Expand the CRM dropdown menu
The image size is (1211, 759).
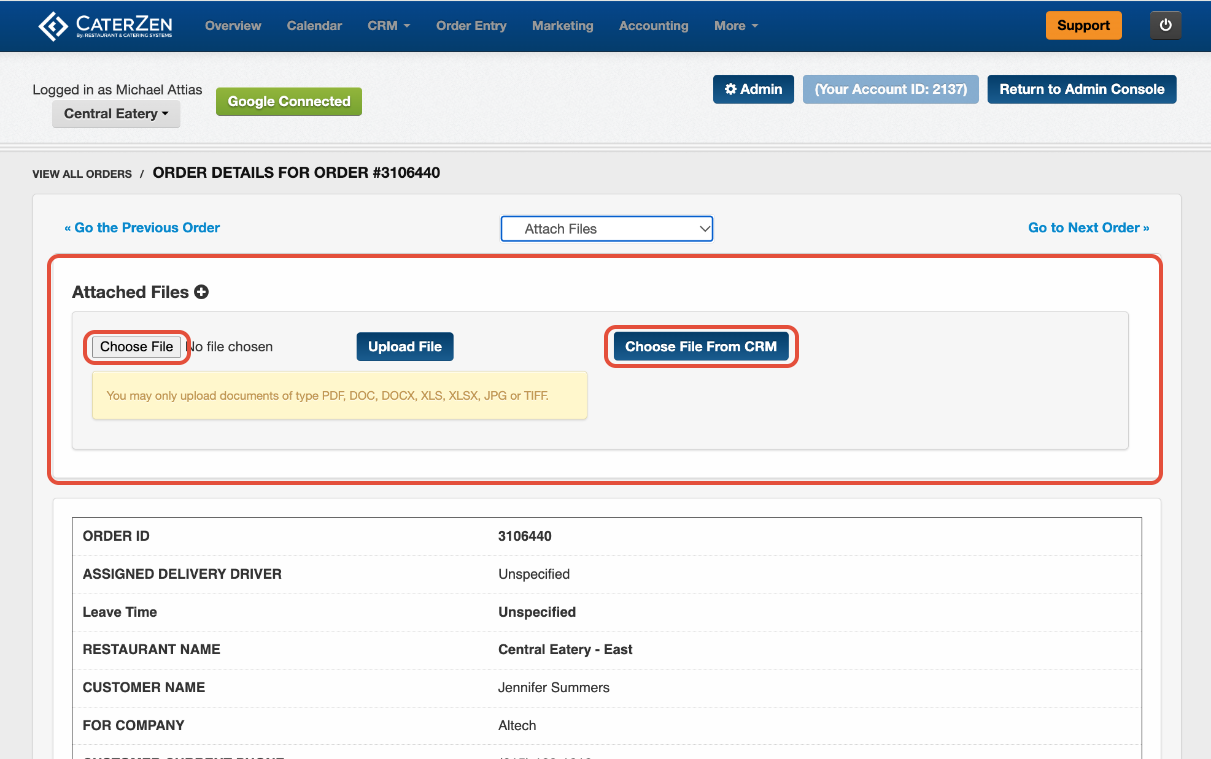389,26
